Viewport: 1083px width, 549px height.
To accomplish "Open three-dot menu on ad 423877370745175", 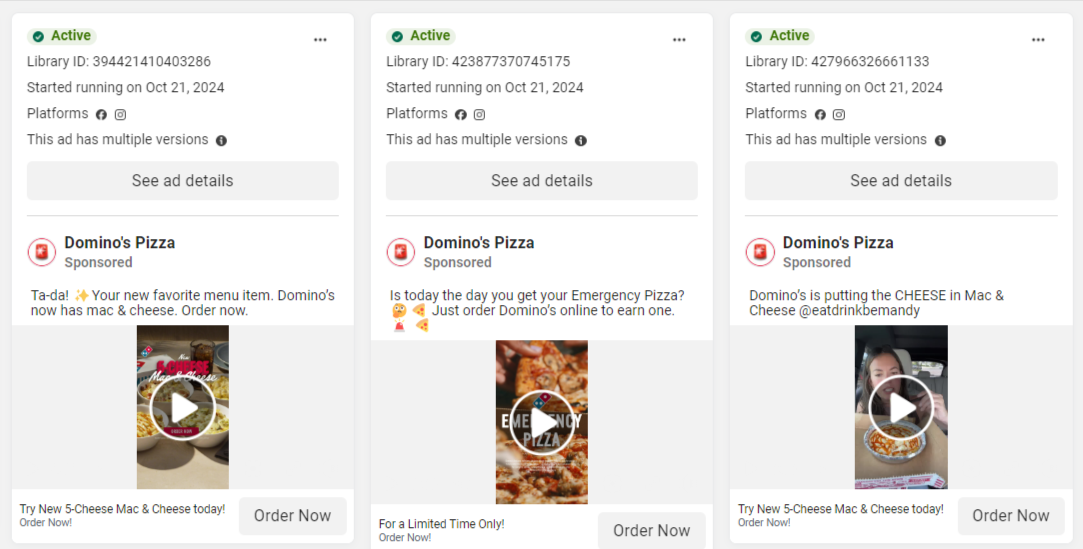I will (679, 40).
